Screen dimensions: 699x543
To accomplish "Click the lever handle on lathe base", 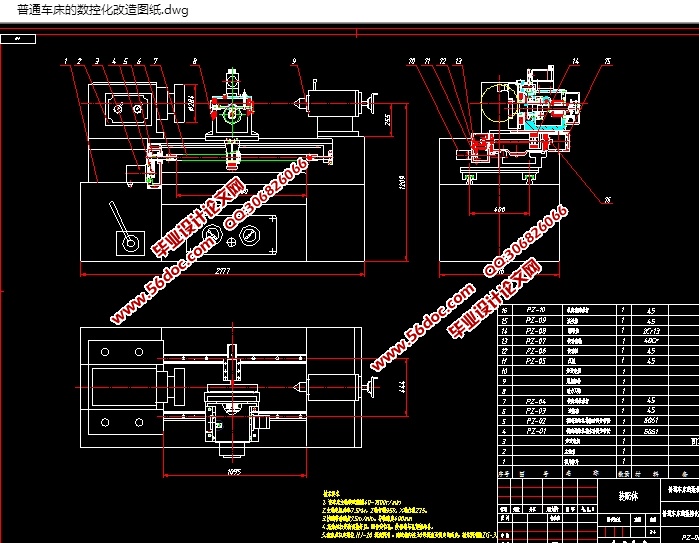I will click(117, 220).
